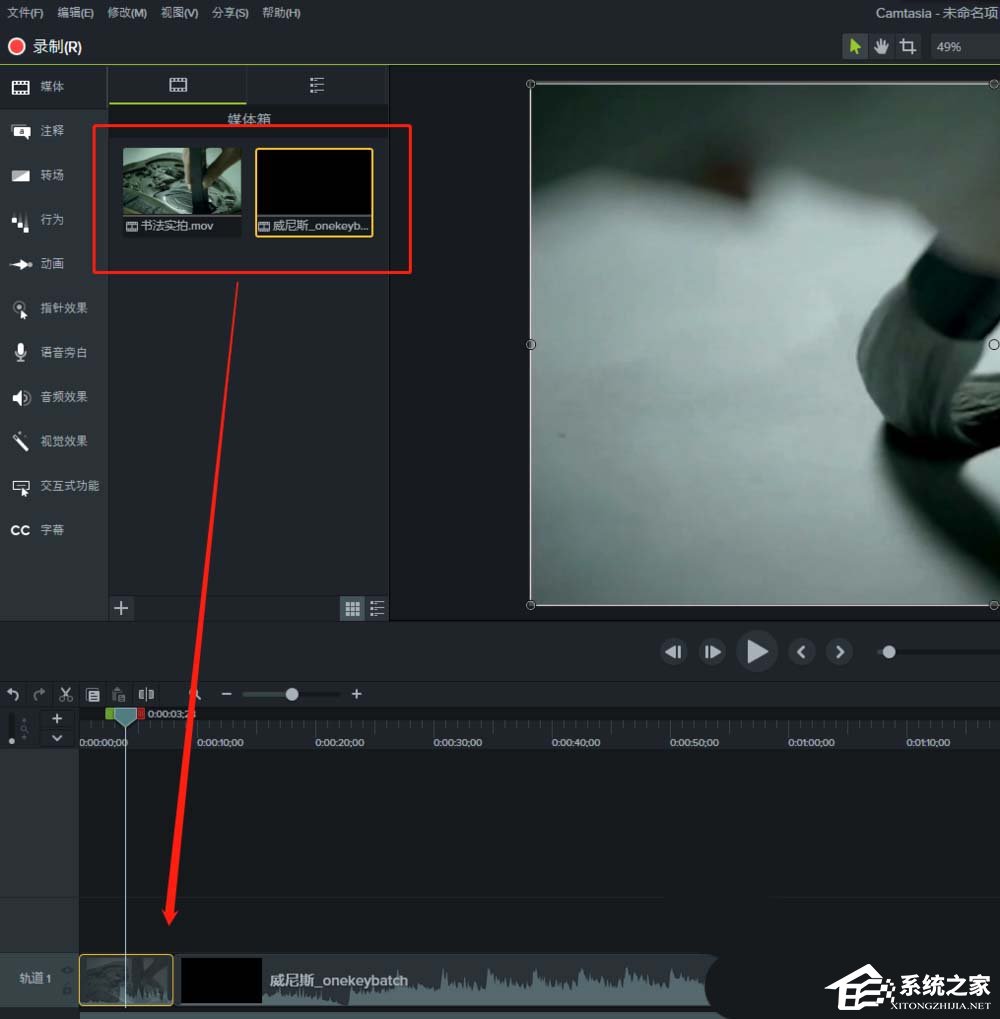The width and height of the screenshot is (1000, 1019).
Task: Click the plus button to add media
Action: (121, 608)
